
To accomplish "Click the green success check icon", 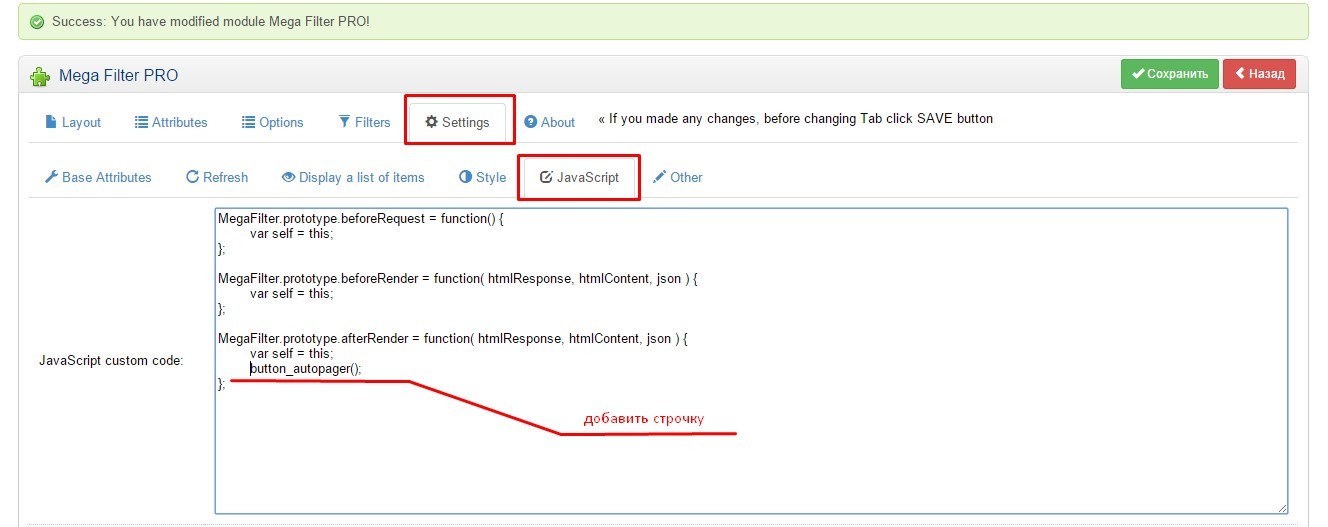I will pos(37,21).
